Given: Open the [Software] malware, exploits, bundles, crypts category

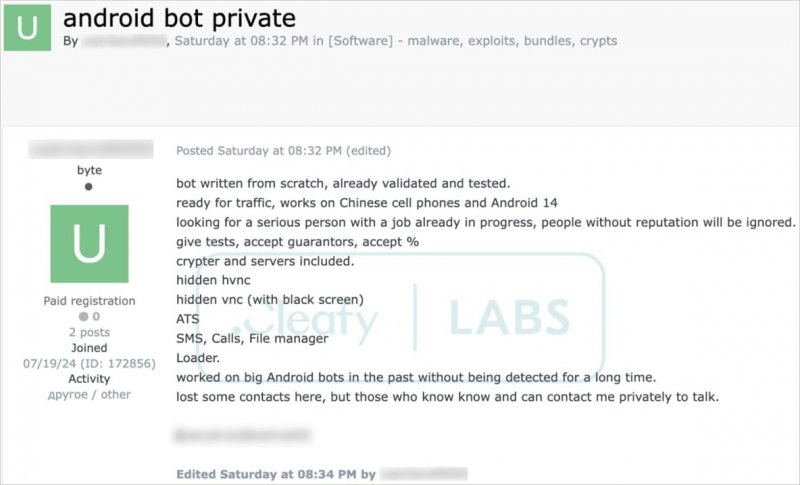Looking at the screenshot, I should click(x=472, y=41).
